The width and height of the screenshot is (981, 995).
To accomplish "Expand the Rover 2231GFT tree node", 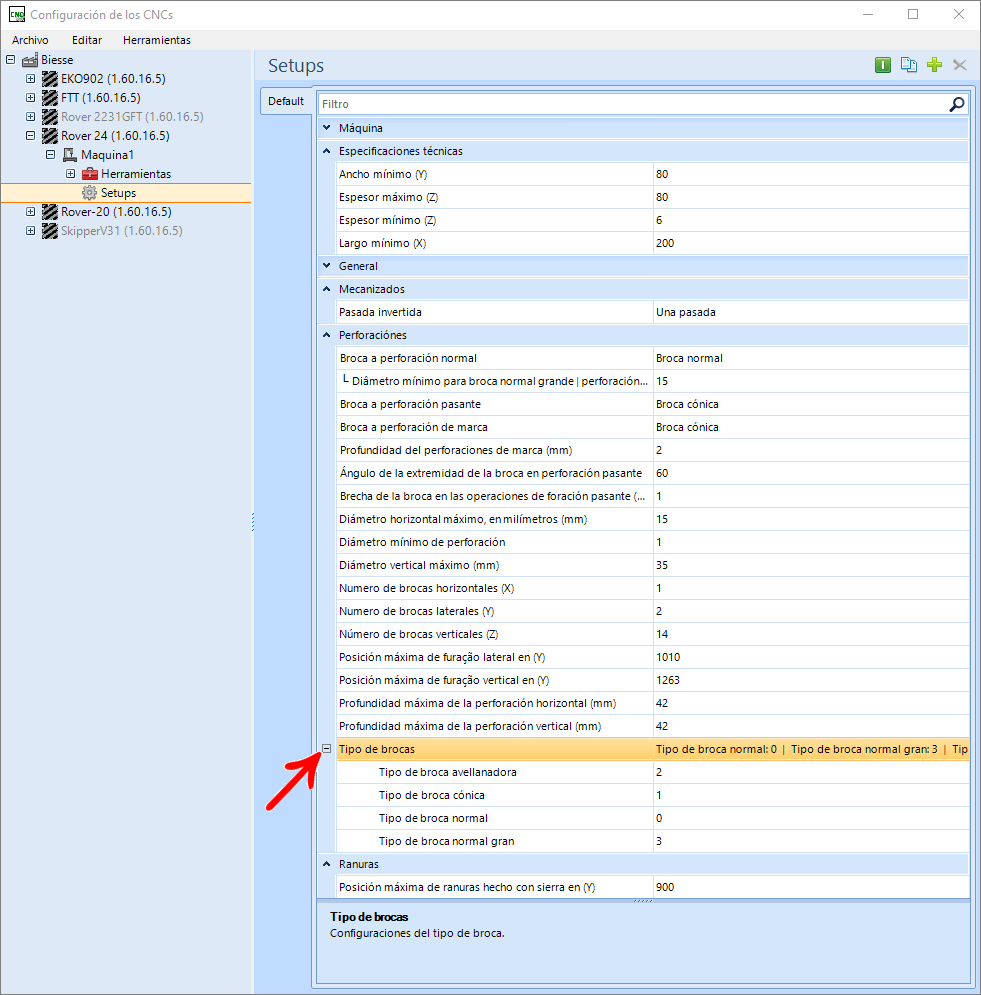I will (30, 117).
